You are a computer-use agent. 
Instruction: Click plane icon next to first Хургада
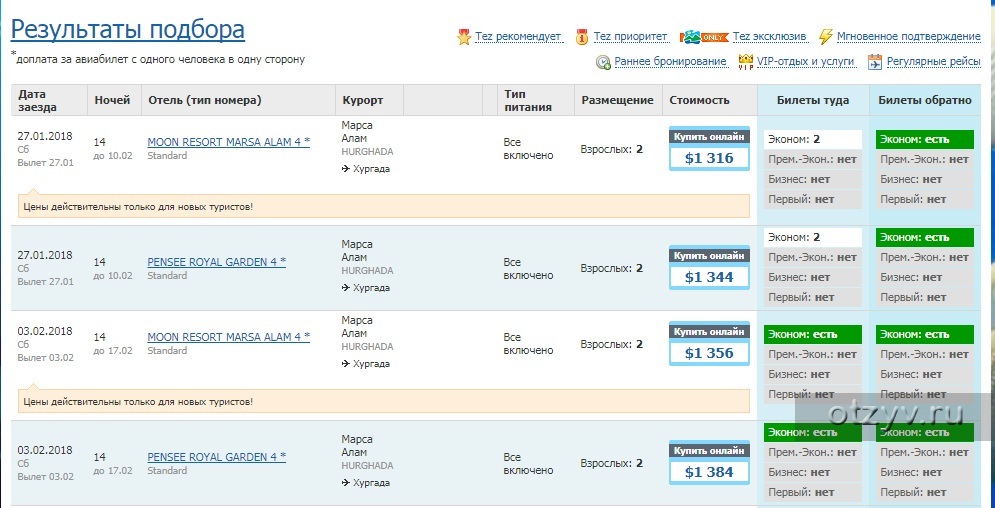[x=346, y=169]
